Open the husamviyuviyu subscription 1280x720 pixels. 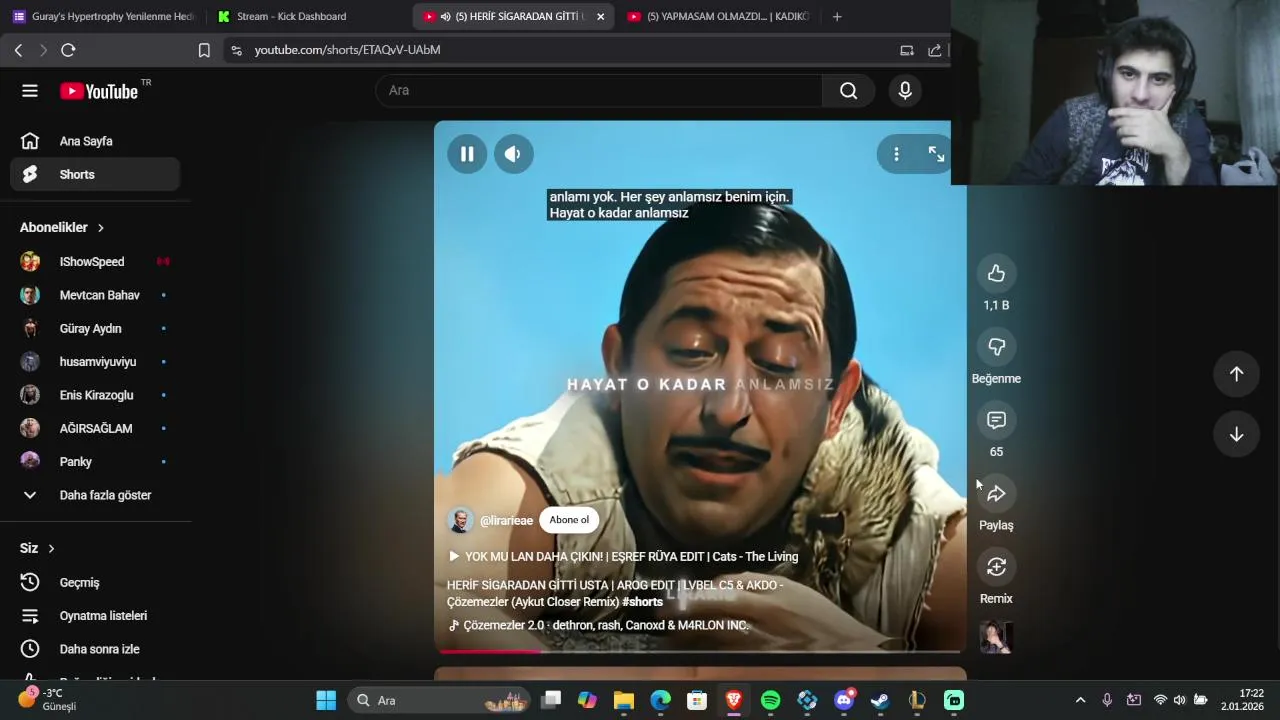(x=95, y=362)
